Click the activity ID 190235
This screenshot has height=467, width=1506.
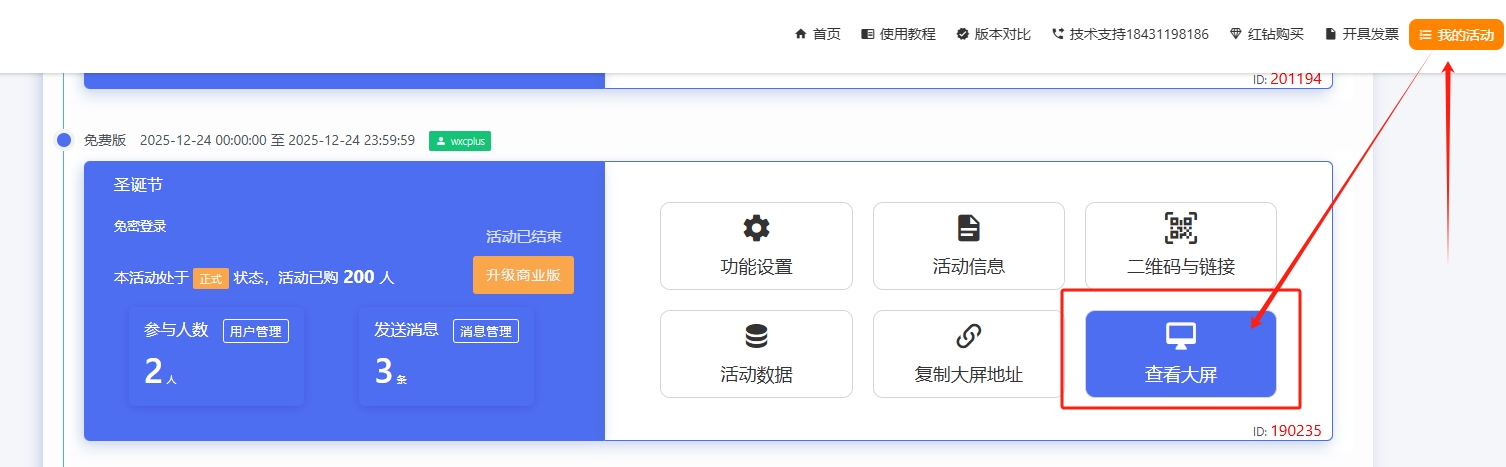click(1296, 431)
